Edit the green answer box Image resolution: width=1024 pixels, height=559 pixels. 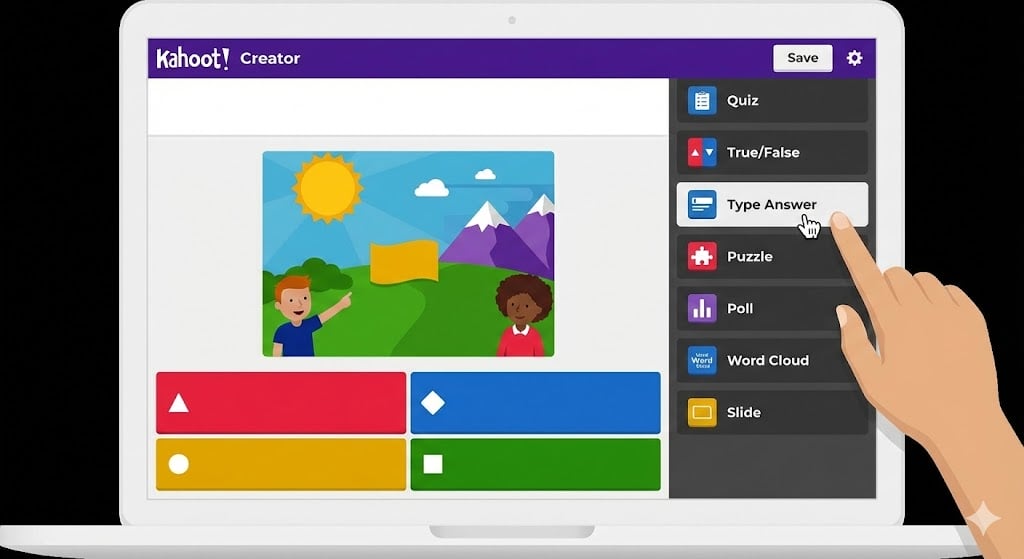click(x=536, y=464)
